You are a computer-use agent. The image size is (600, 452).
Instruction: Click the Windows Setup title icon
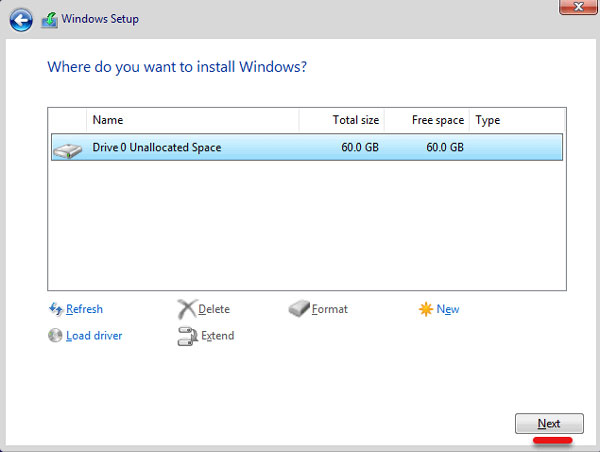click(49, 20)
